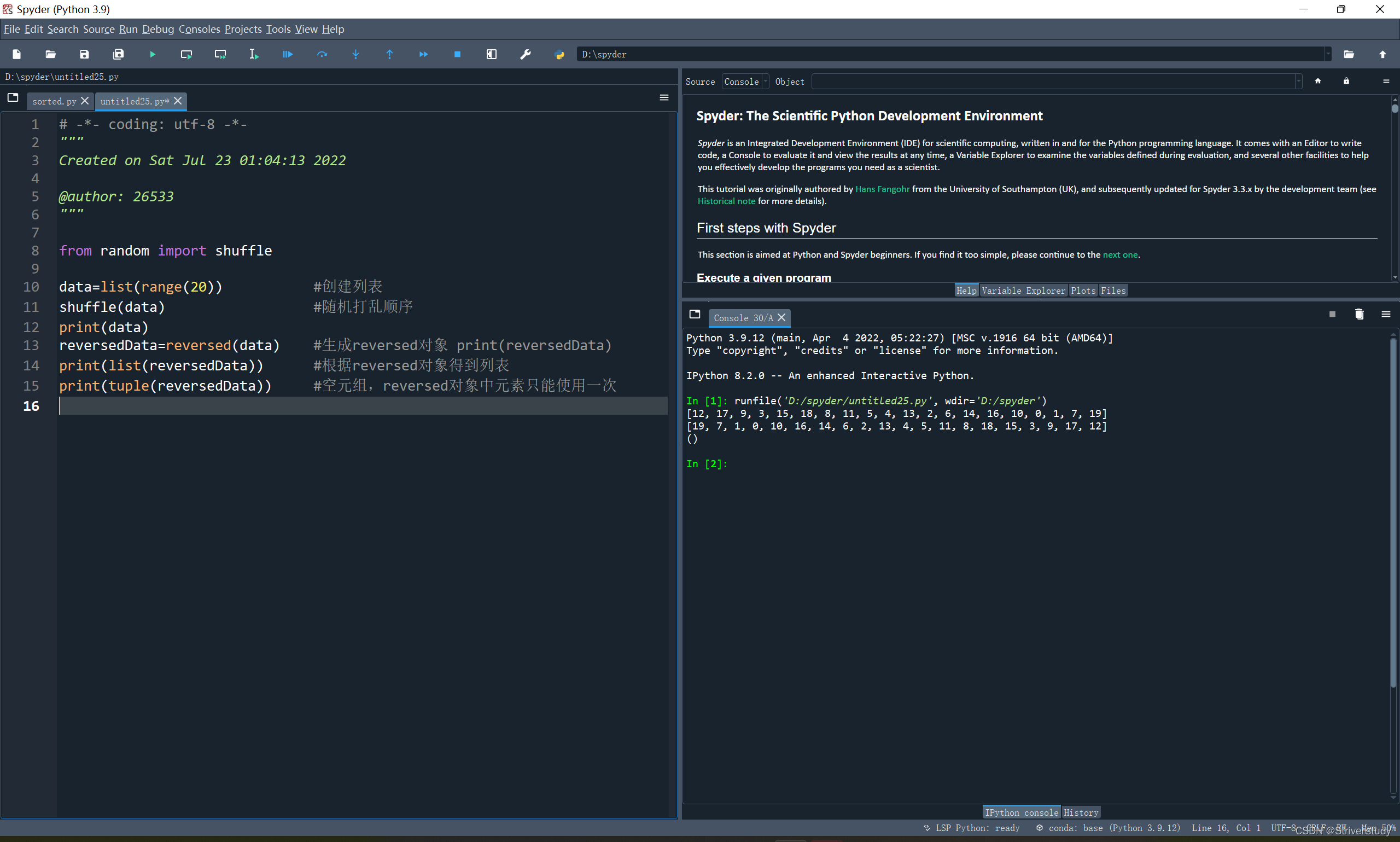Click the Run file play icon
Screen dimensions: 1400x842
click(153, 55)
